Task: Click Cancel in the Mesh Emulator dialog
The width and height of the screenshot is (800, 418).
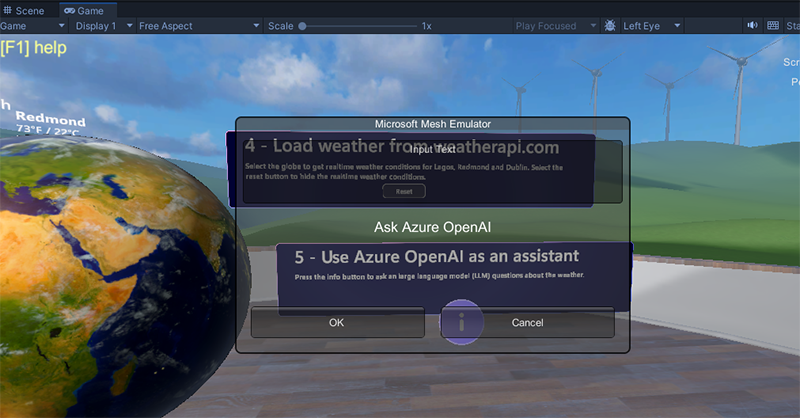Action: click(x=528, y=323)
